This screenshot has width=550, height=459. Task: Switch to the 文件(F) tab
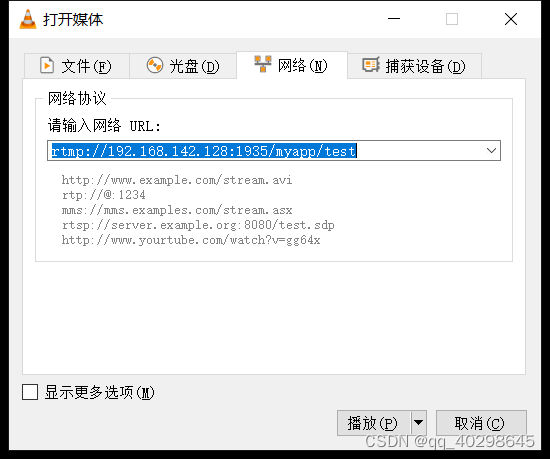(77, 66)
